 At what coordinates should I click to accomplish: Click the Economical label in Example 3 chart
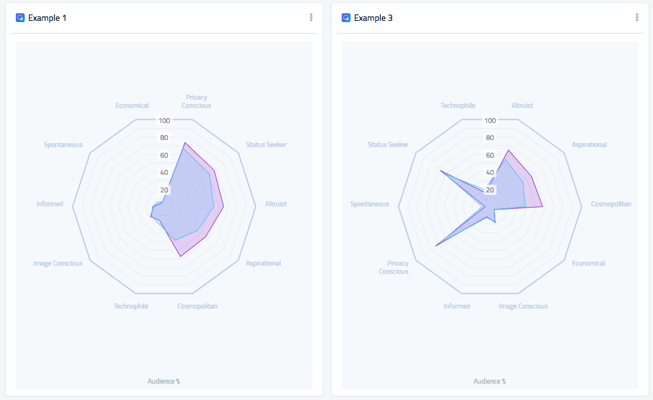coord(588,263)
